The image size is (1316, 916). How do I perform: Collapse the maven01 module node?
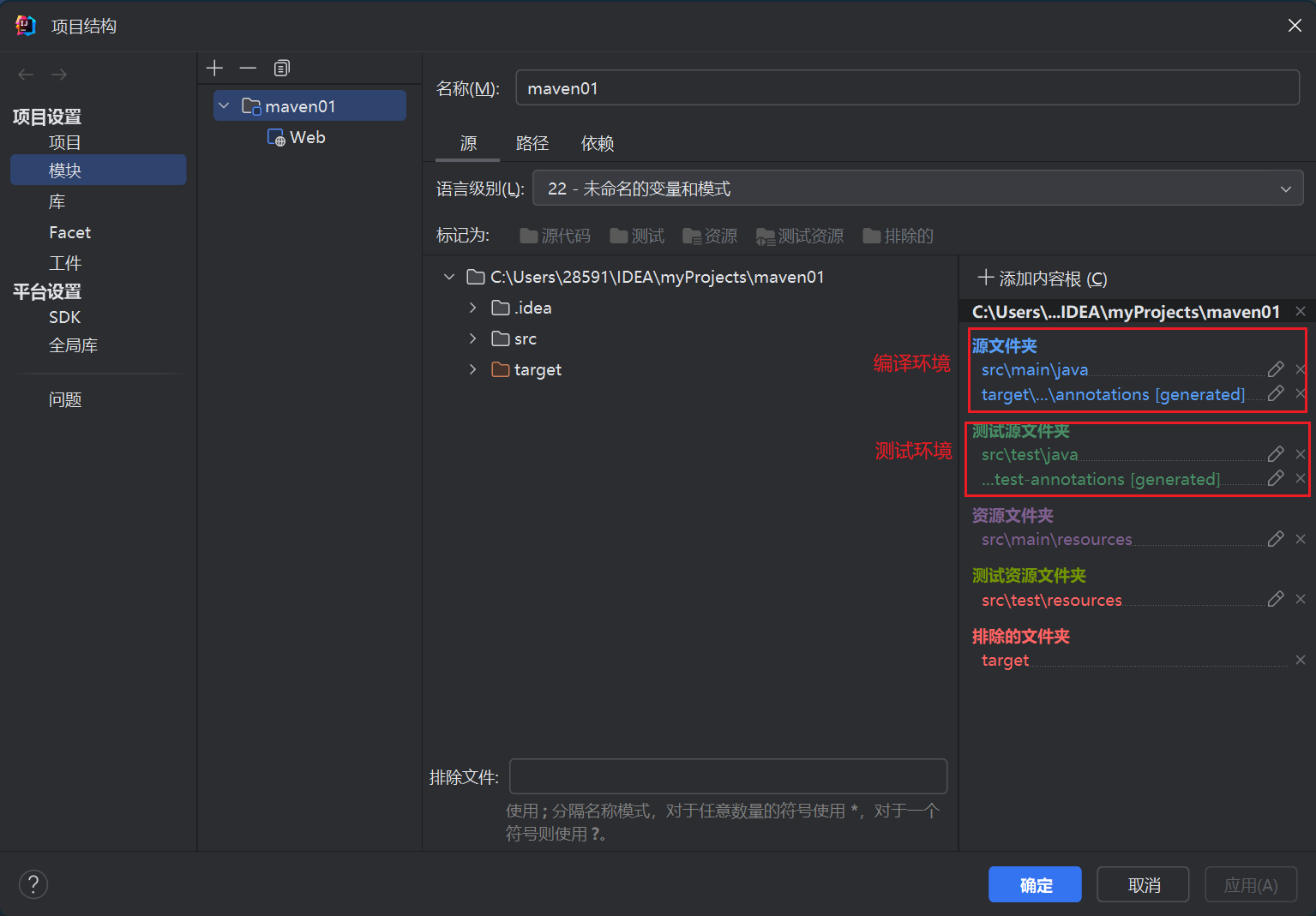pyautogui.click(x=224, y=105)
